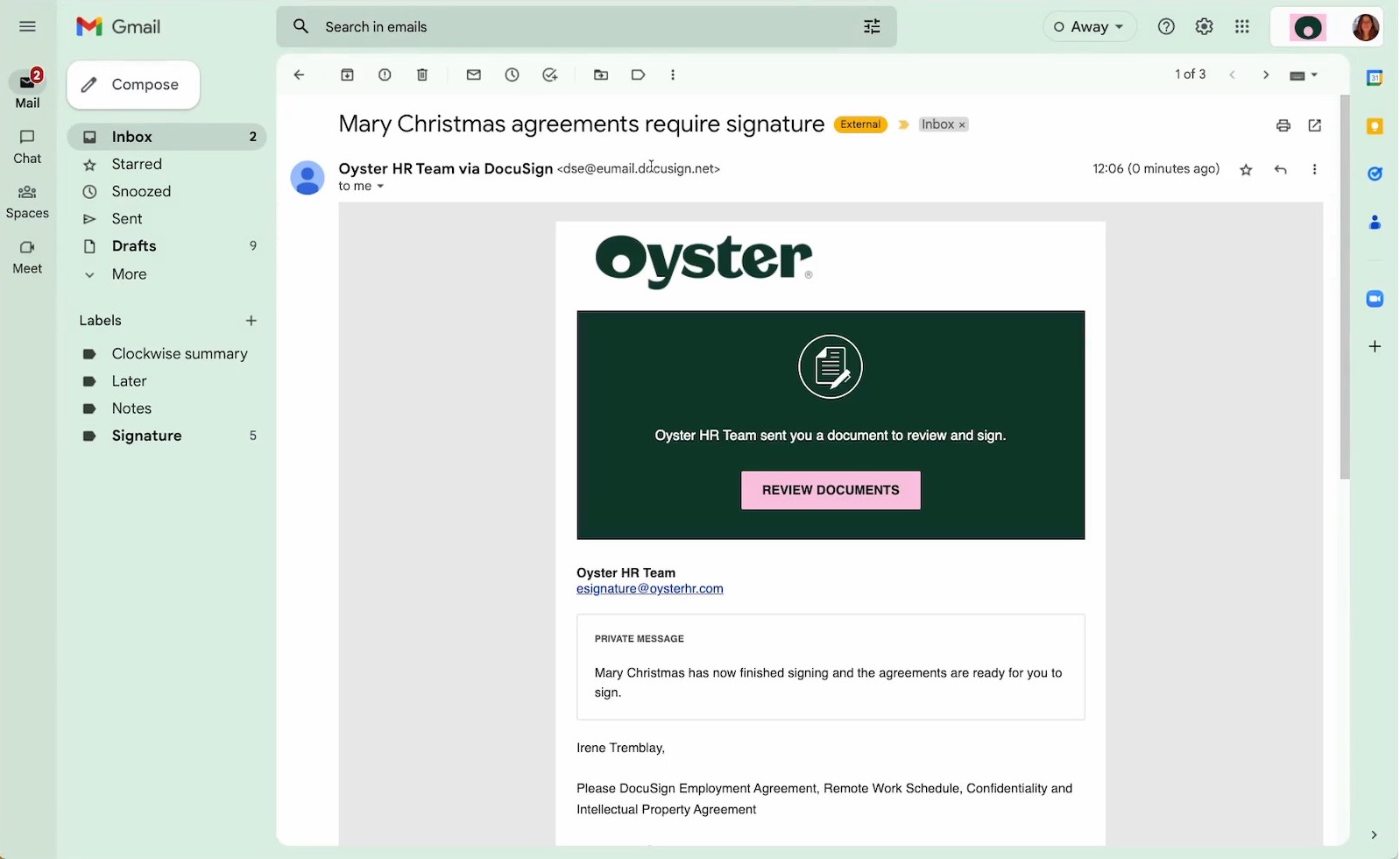Move email to a folder
This screenshot has width=1400, height=859.
point(601,75)
